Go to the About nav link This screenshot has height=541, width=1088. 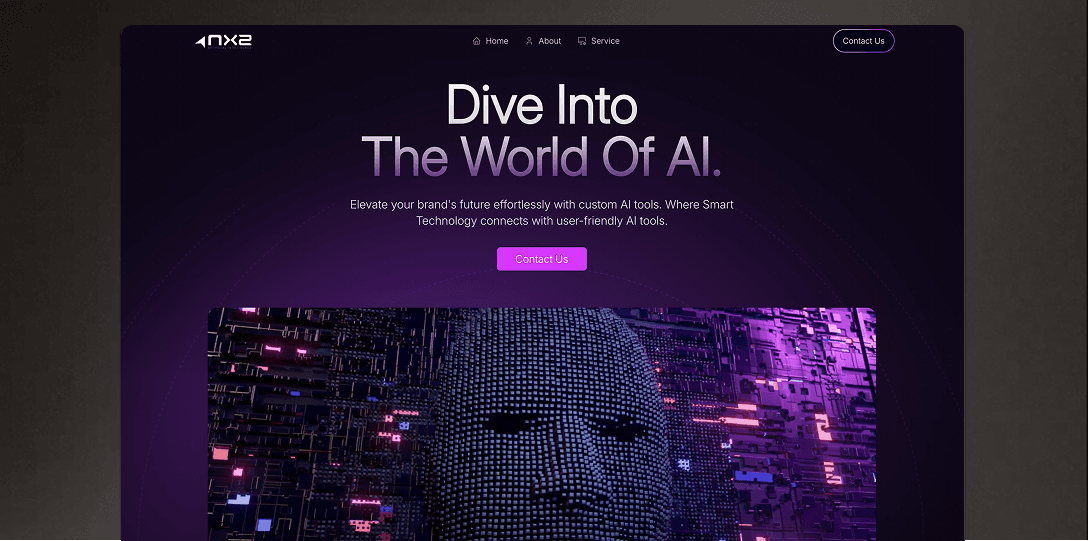pyautogui.click(x=550, y=41)
